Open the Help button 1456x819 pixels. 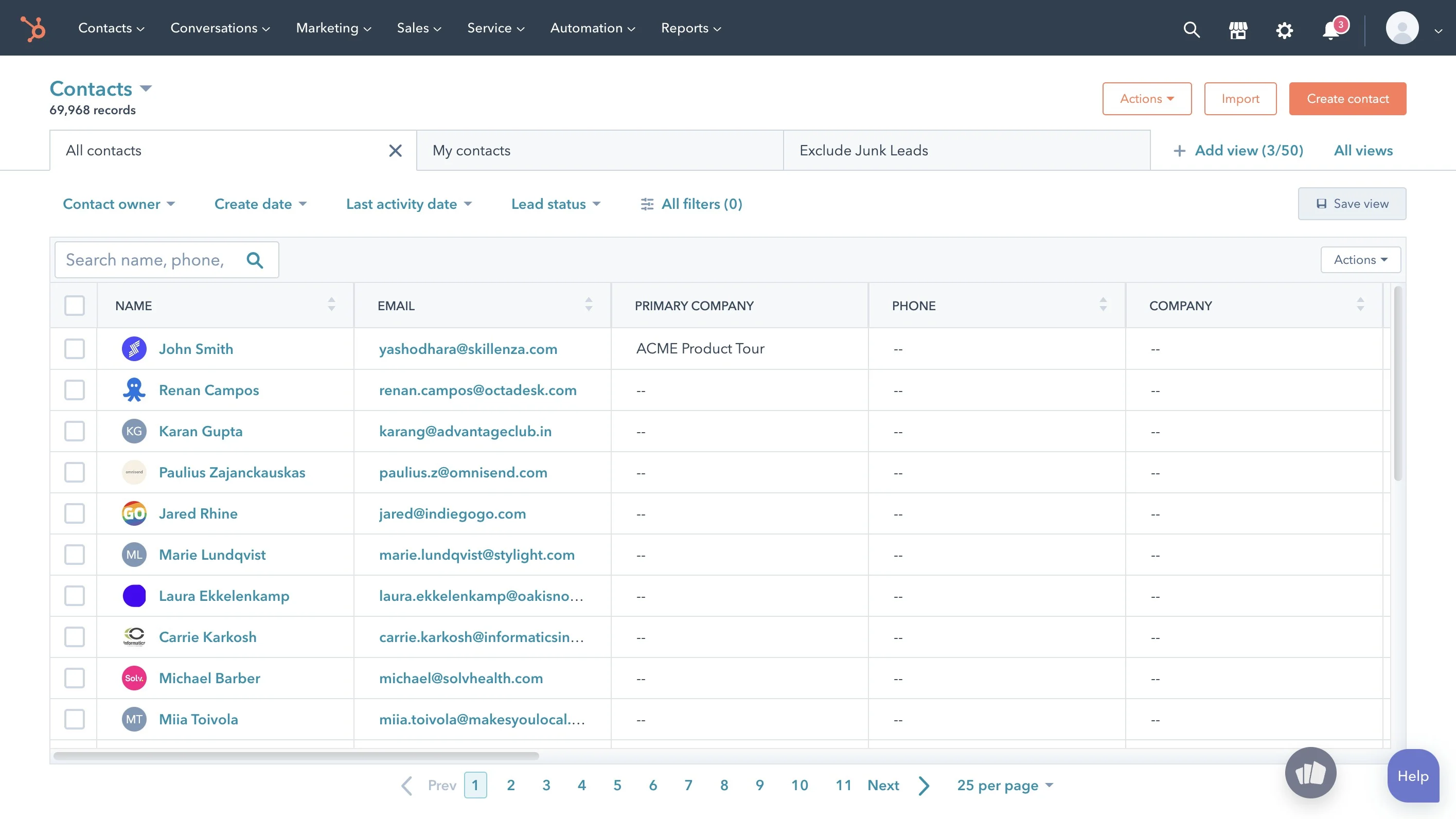point(1413,776)
